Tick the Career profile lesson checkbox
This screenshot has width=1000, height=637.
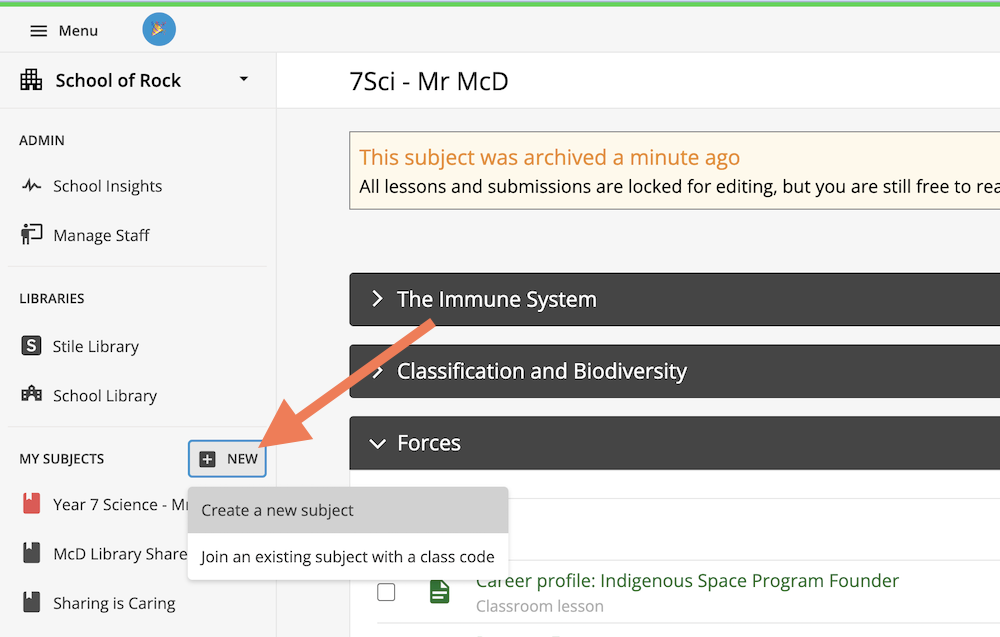(x=386, y=592)
